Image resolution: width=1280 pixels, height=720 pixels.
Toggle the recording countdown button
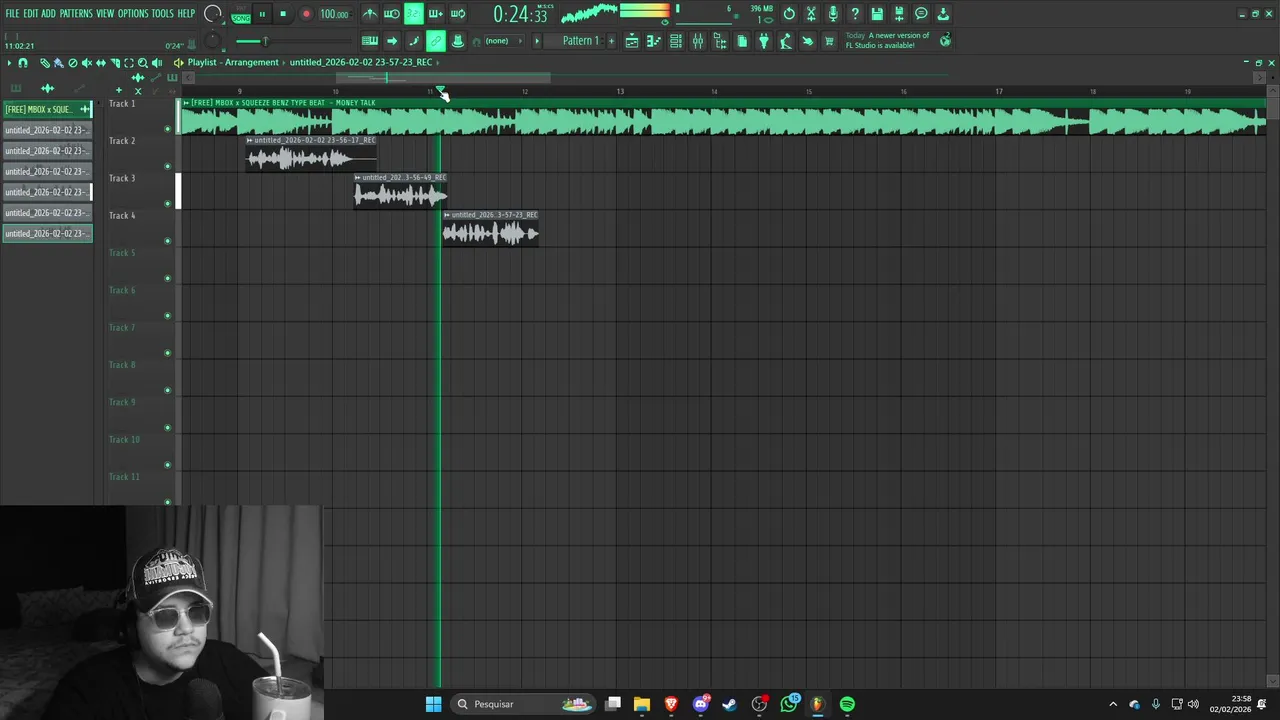pyautogui.click(x=414, y=14)
